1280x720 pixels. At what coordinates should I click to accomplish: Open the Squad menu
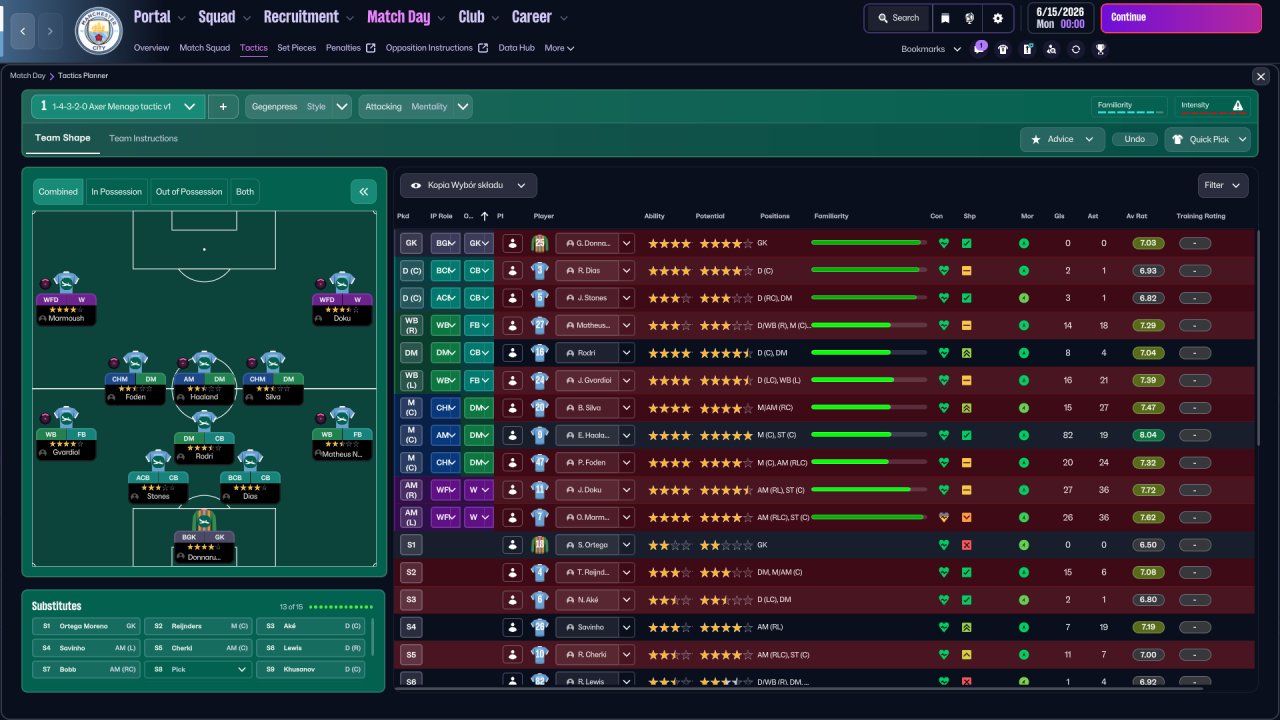click(x=224, y=17)
